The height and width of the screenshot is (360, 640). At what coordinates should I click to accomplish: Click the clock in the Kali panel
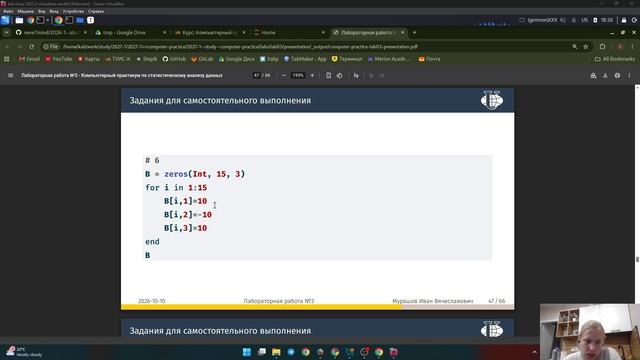[x=607, y=20]
